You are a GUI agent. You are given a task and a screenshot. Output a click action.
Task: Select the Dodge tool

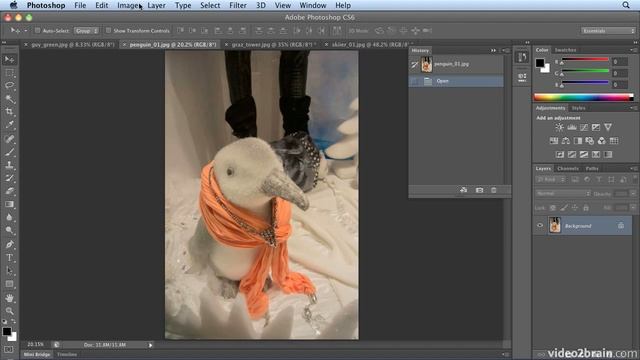[9, 230]
